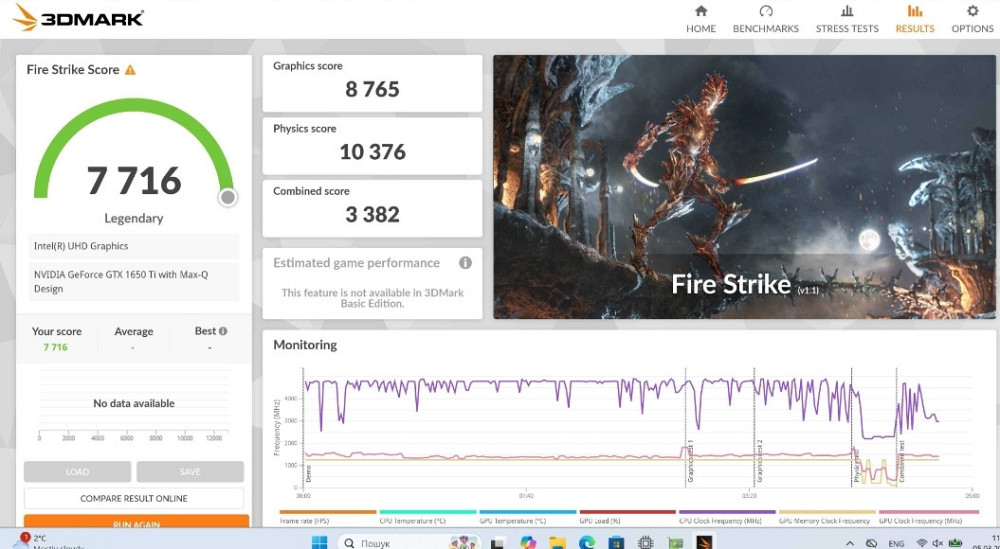This screenshot has width=1000, height=549.
Task: Go to the Home tab
Action: [700, 18]
